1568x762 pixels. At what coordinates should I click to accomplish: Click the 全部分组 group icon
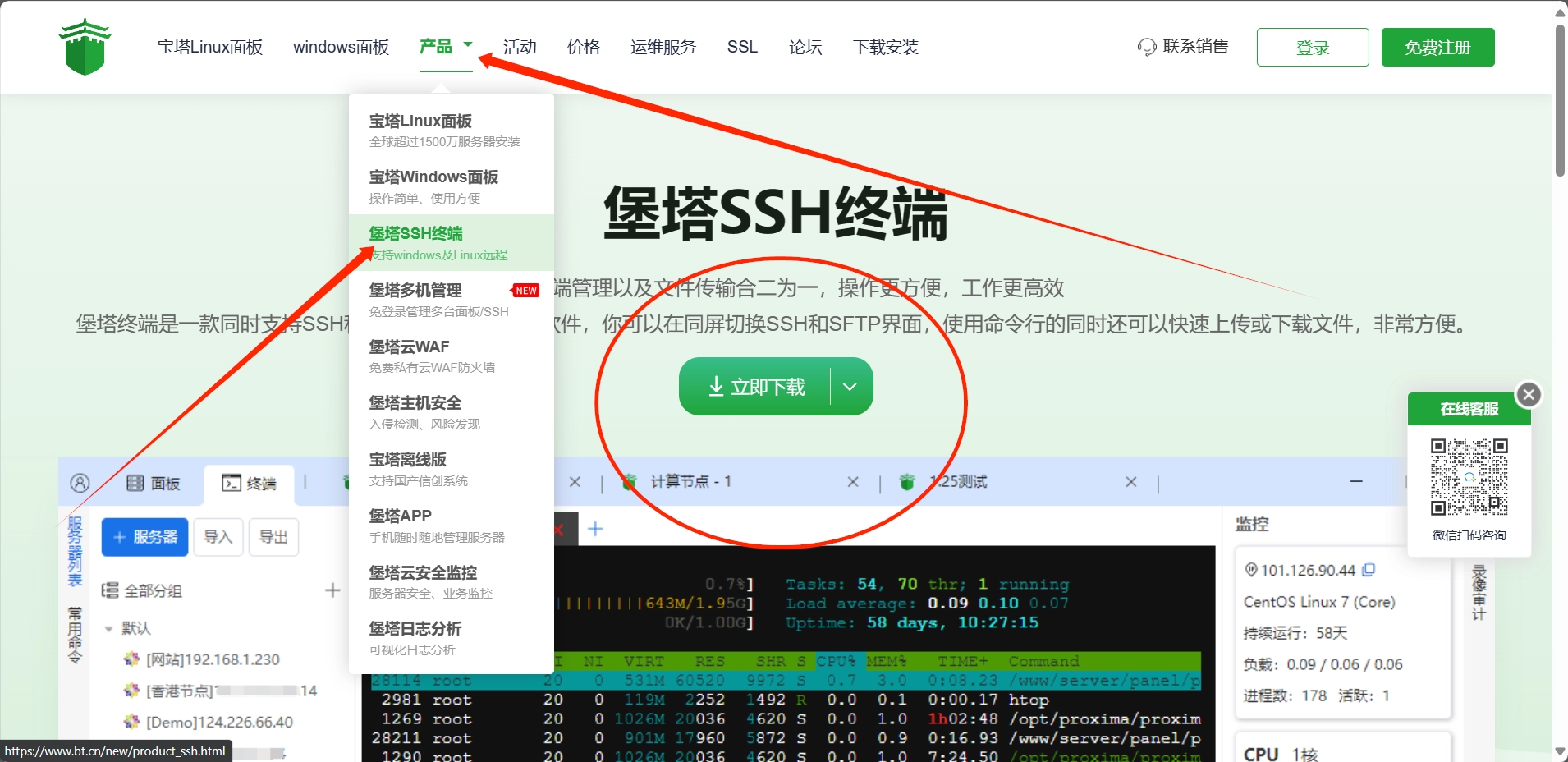(x=110, y=590)
